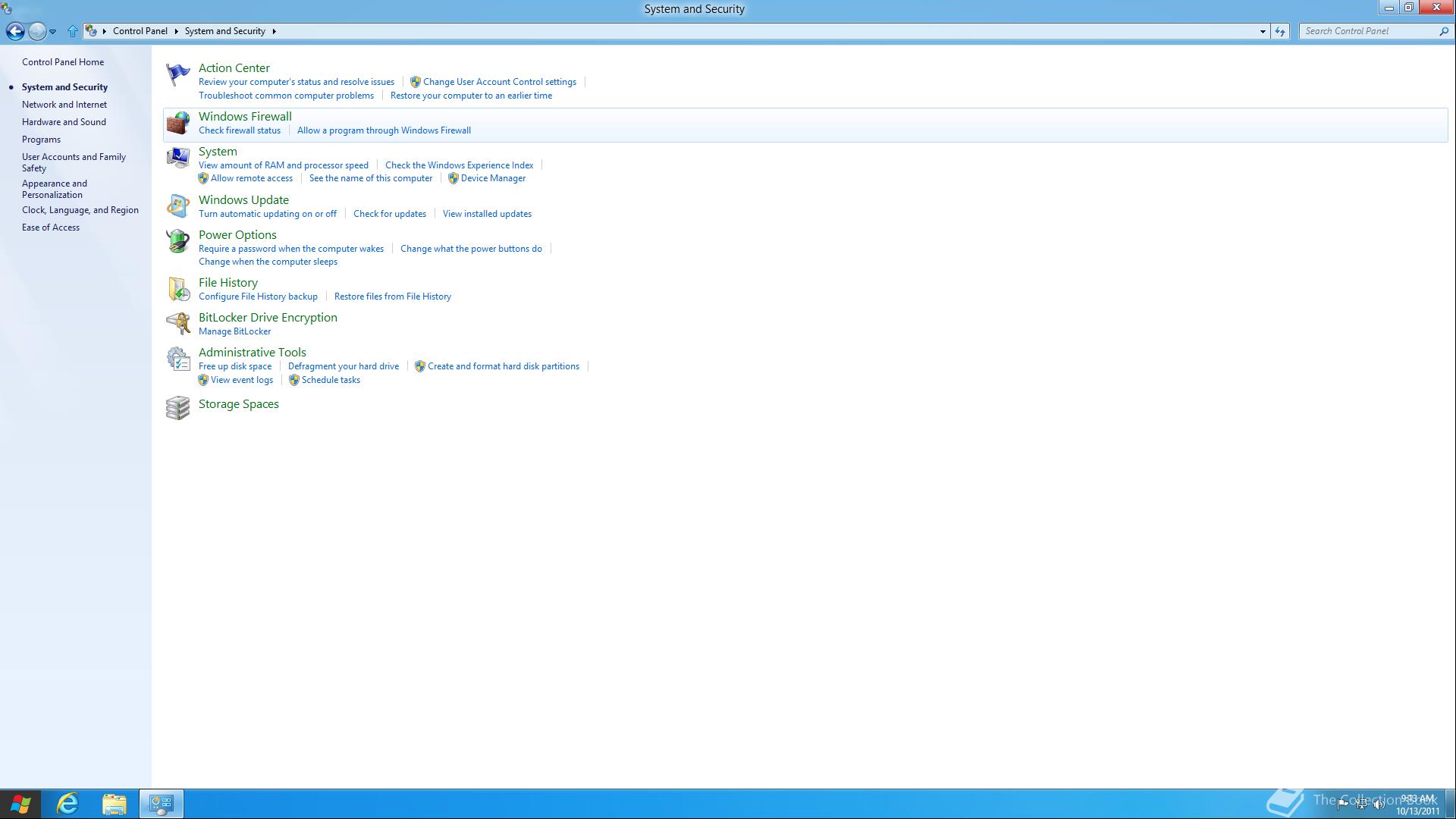The height and width of the screenshot is (819, 1456).
Task: Click the Action Center flag tray icon
Action: click(1342, 805)
